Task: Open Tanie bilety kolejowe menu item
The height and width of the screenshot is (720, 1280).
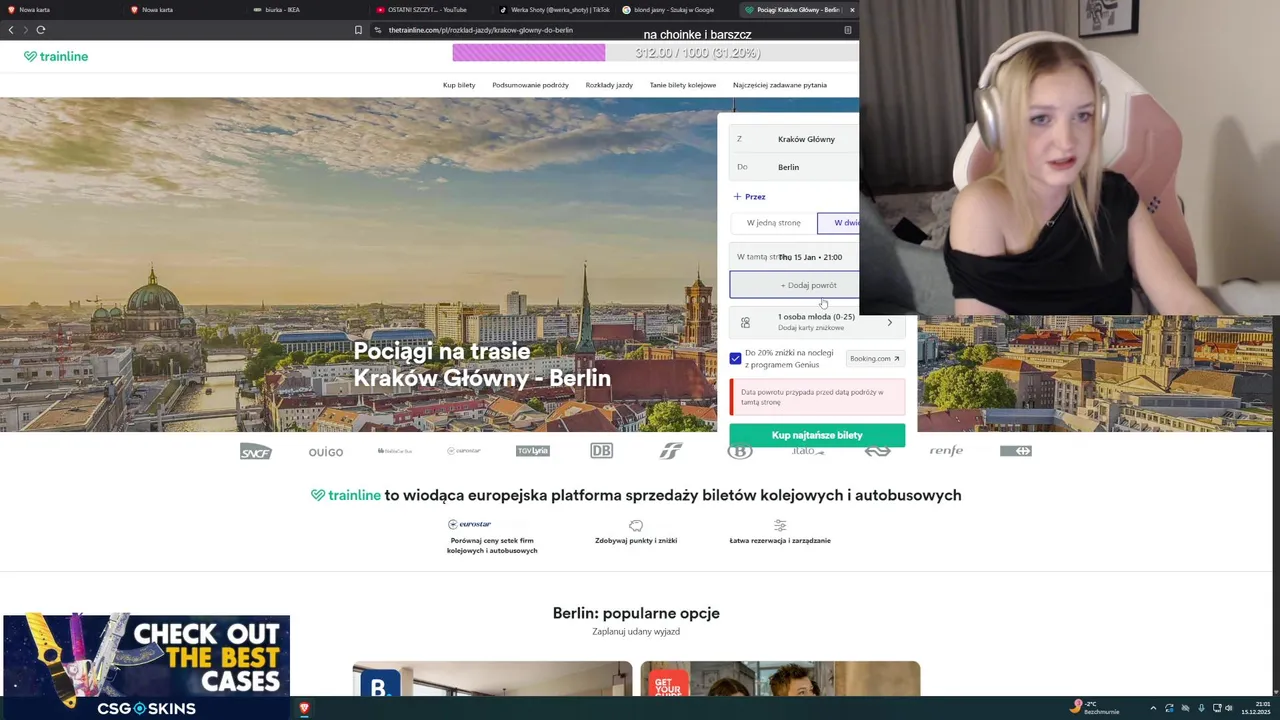Action: click(x=683, y=85)
